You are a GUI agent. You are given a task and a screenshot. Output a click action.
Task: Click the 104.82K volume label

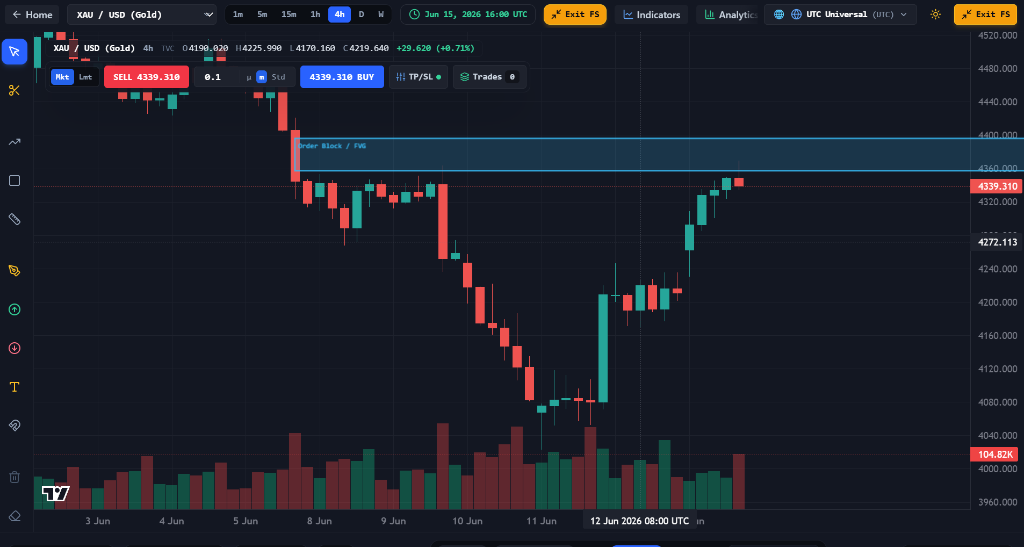(x=995, y=454)
